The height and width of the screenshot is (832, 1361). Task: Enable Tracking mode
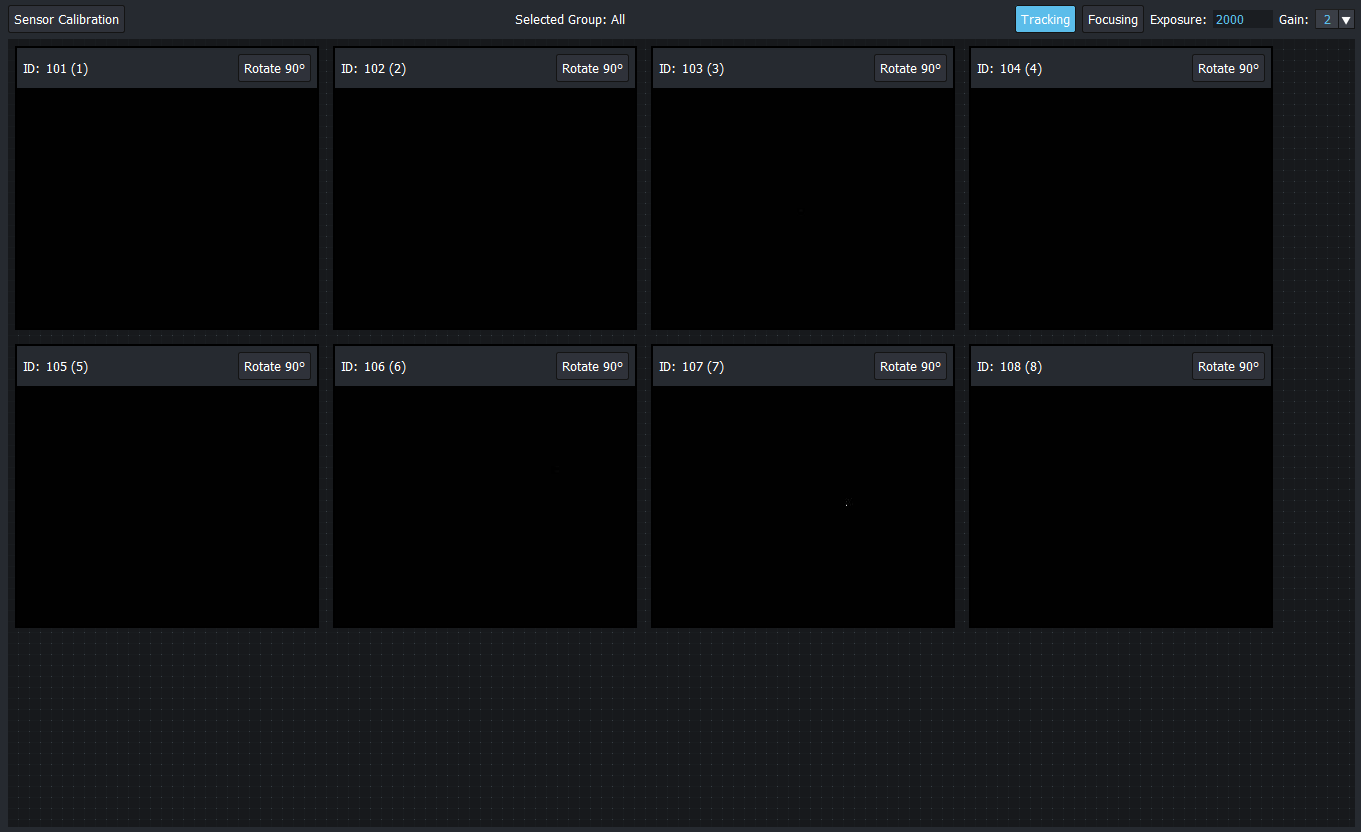coord(1045,18)
